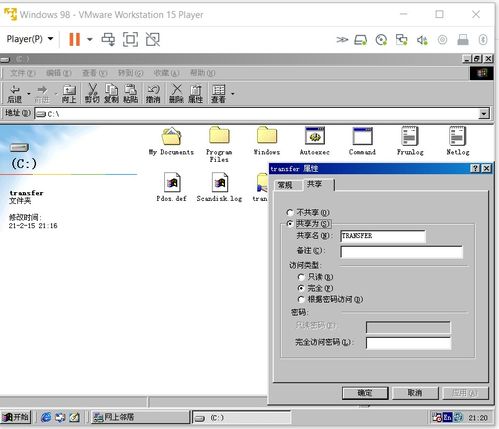Click the share name TRANSFER input field
Image resolution: width=499 pixels, height=429 pixels.
click(x=383, y=236)
